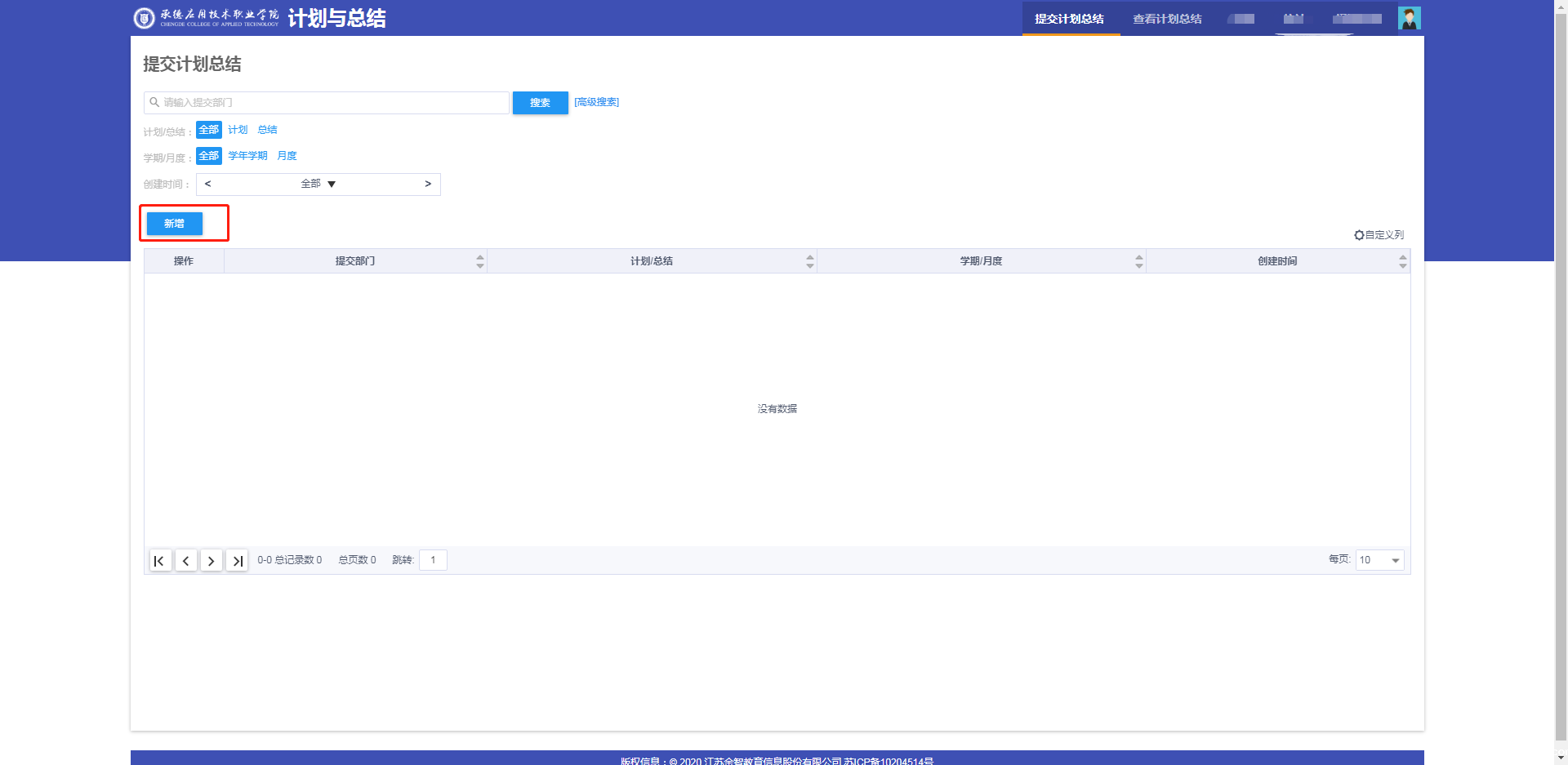The image size is (1568, 765).
Task: Go to previous page of results
Action: 186,561
